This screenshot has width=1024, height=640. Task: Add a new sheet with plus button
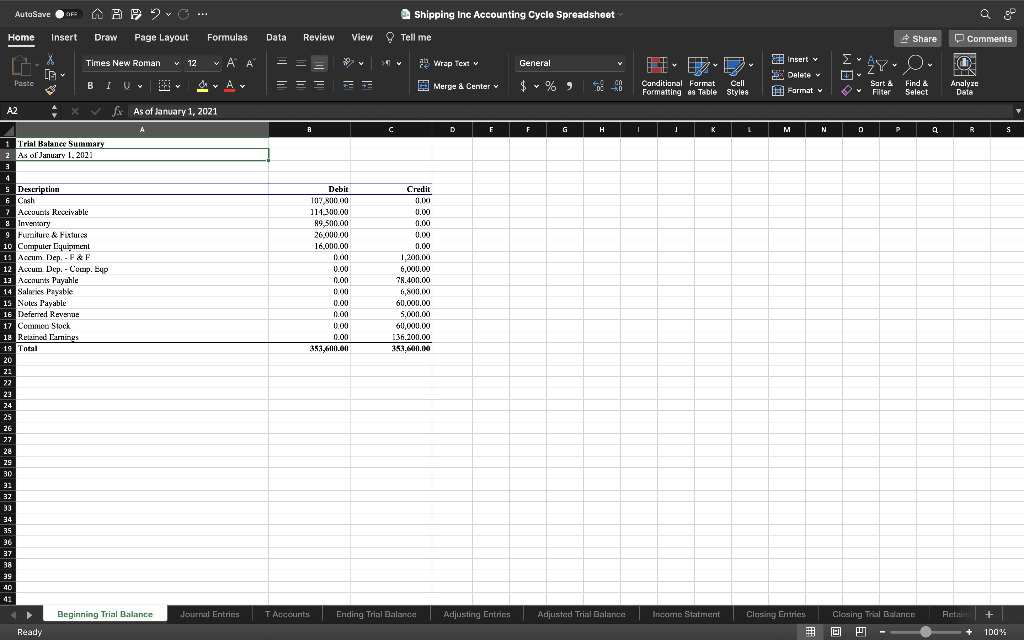[x=989, y=615]
